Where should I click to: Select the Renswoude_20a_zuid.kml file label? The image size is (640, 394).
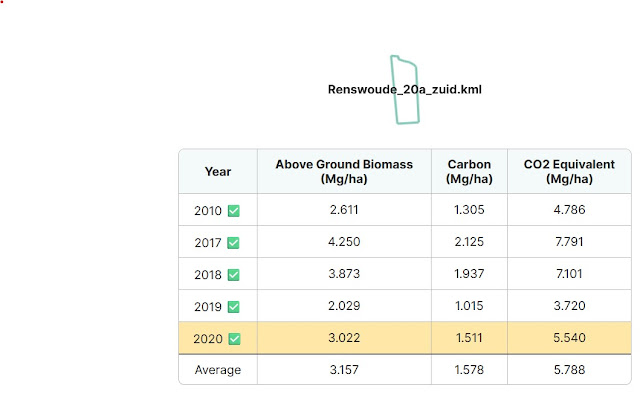(404, 89)
